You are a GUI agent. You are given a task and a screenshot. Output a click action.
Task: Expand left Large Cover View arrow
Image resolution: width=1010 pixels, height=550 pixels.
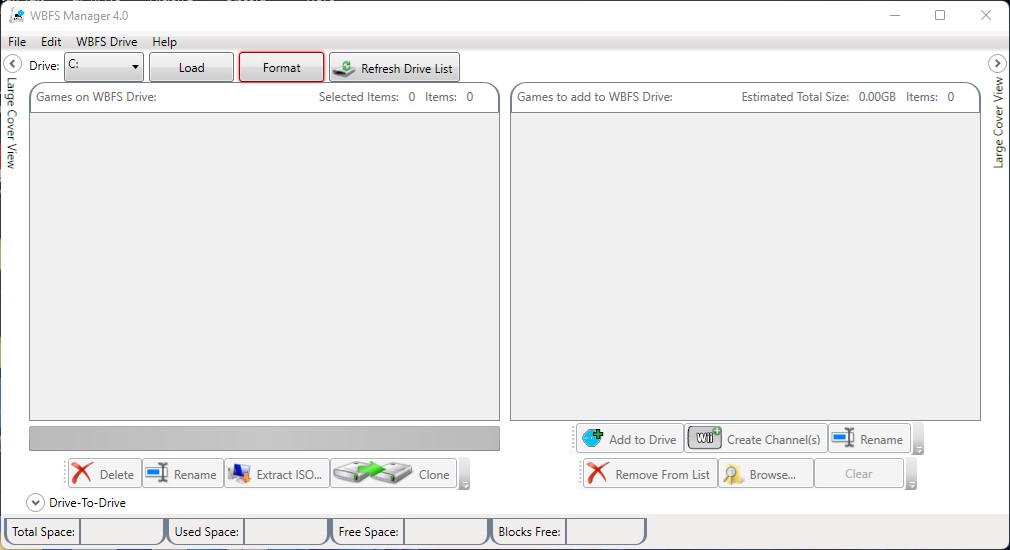pyautogui.click(x=12, y=63)
